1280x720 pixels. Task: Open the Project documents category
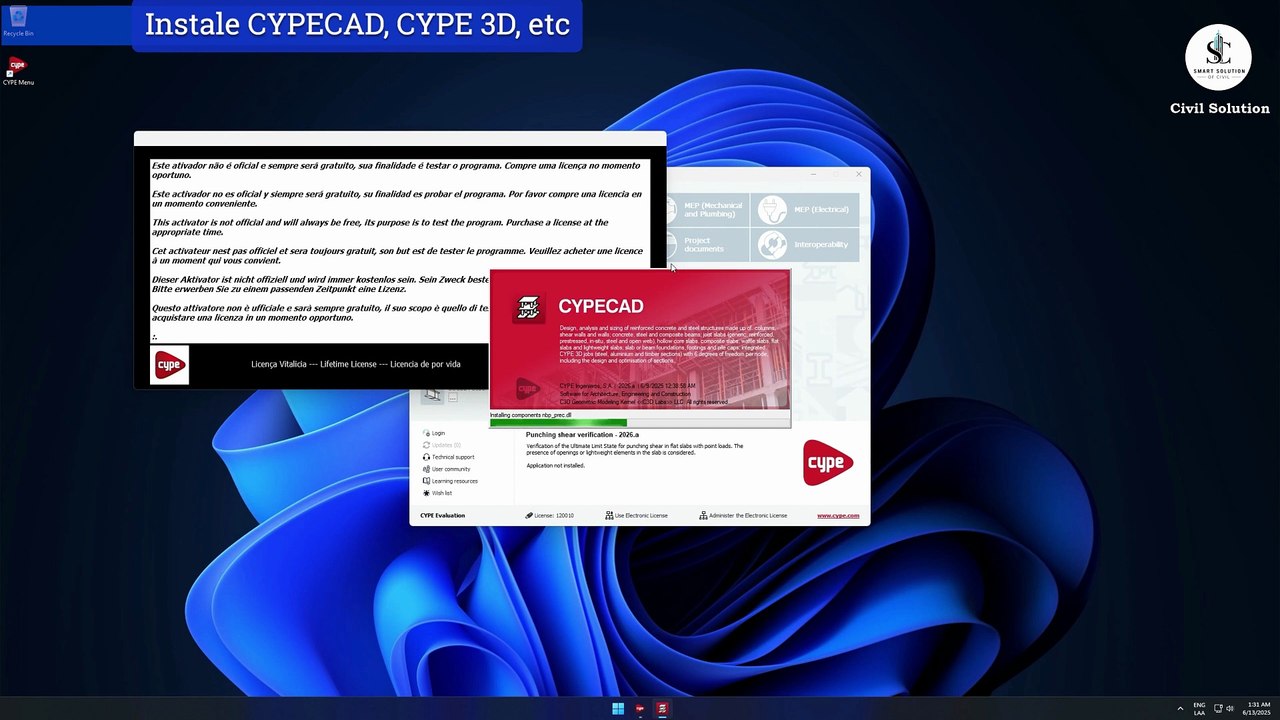click(x=708, y=245)
